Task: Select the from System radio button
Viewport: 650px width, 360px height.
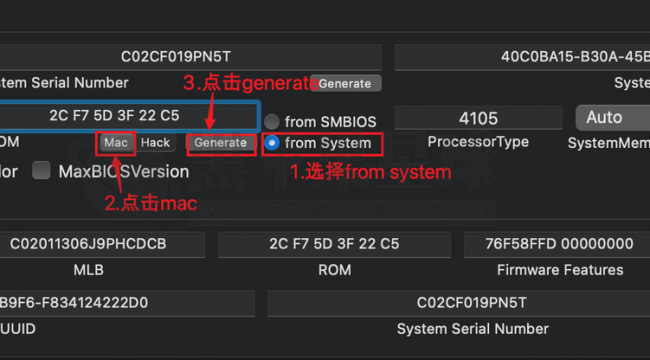Action: [x=272, y=143]
